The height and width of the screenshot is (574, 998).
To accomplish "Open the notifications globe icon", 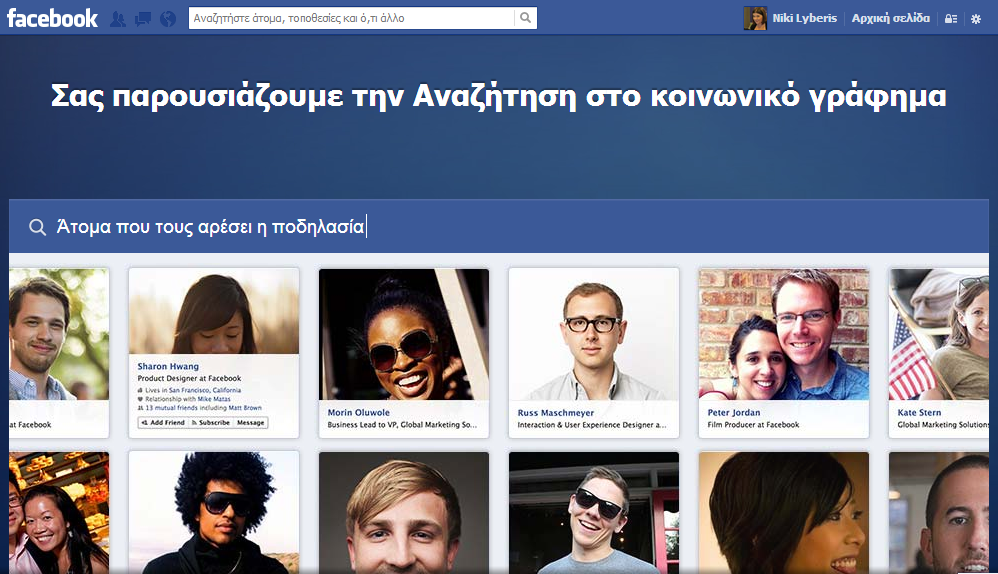I will [167, 19].
